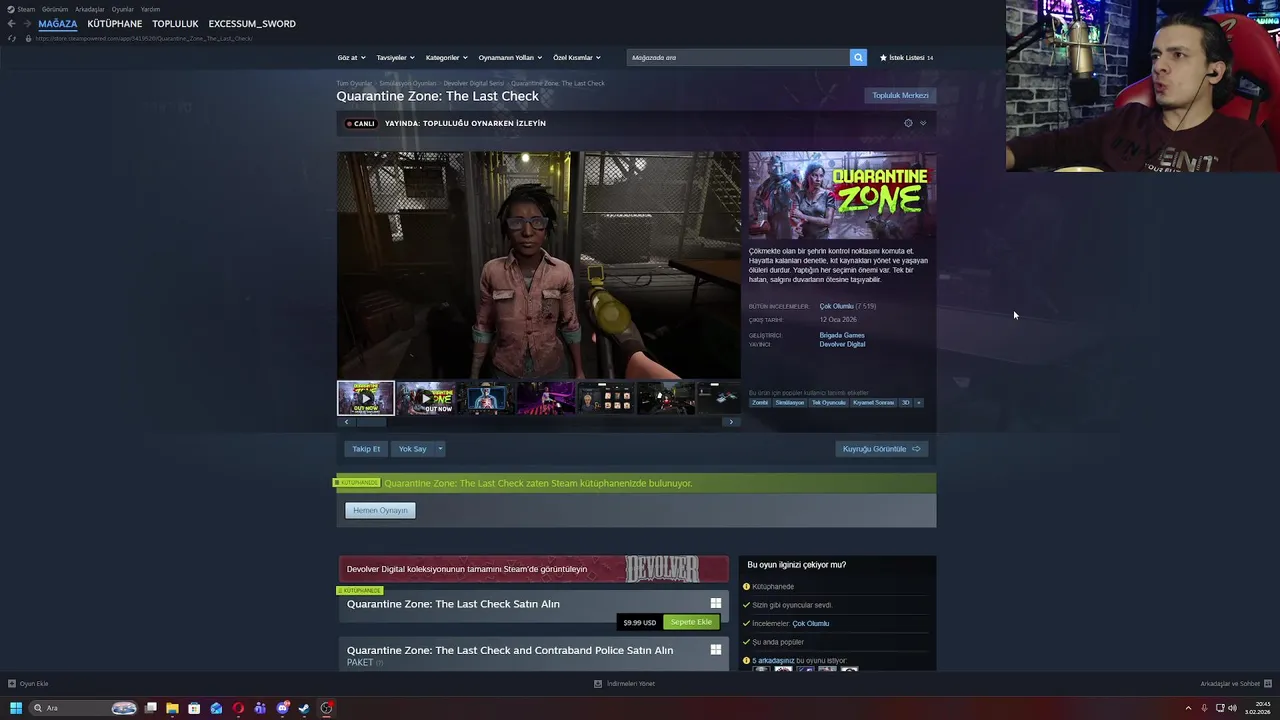This screenshot has height=720, width=1280.
Task: Click the Takip Et button
Action: 366,449
